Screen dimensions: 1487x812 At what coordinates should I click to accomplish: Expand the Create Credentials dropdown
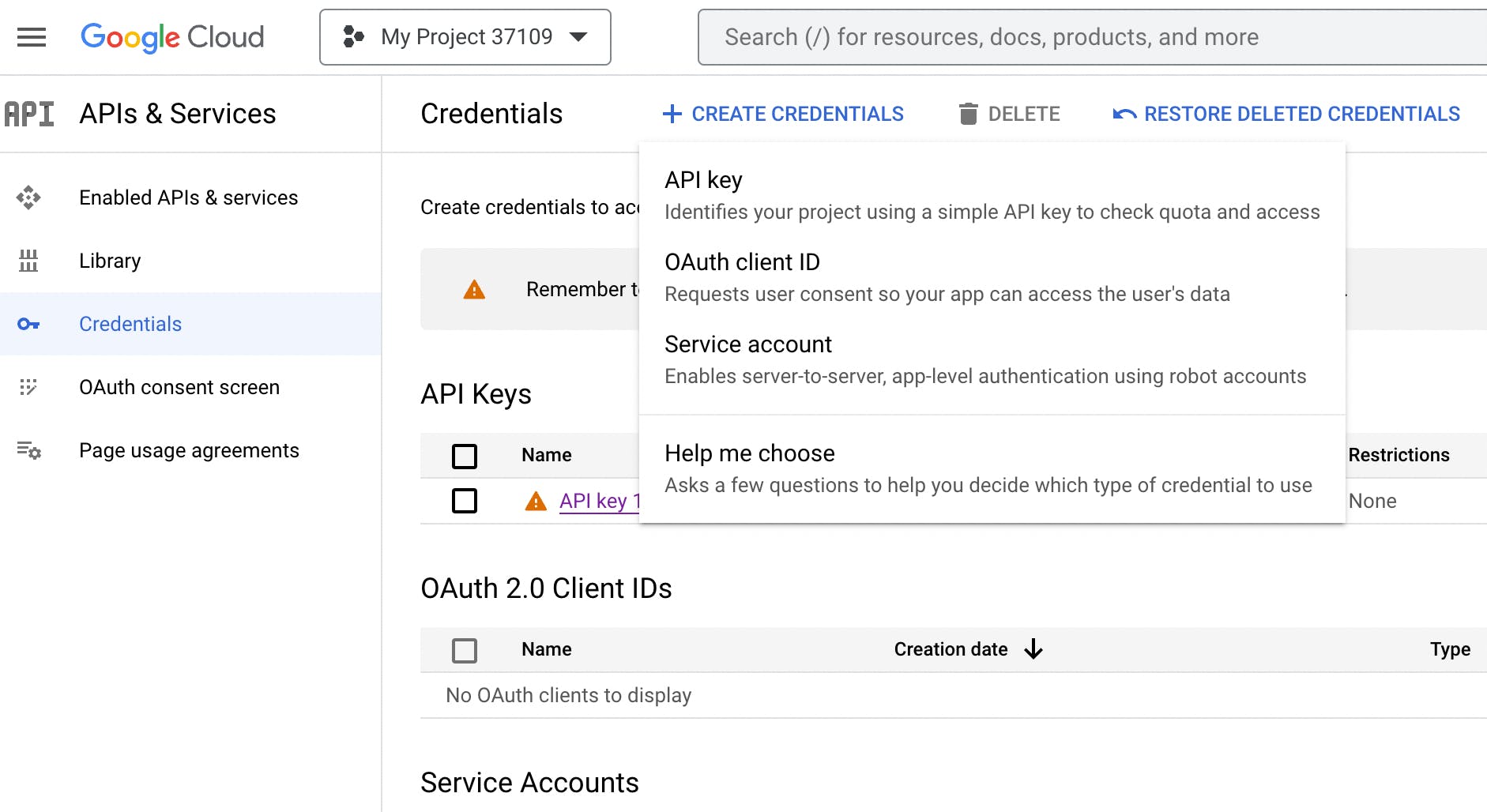coord(783,114)
